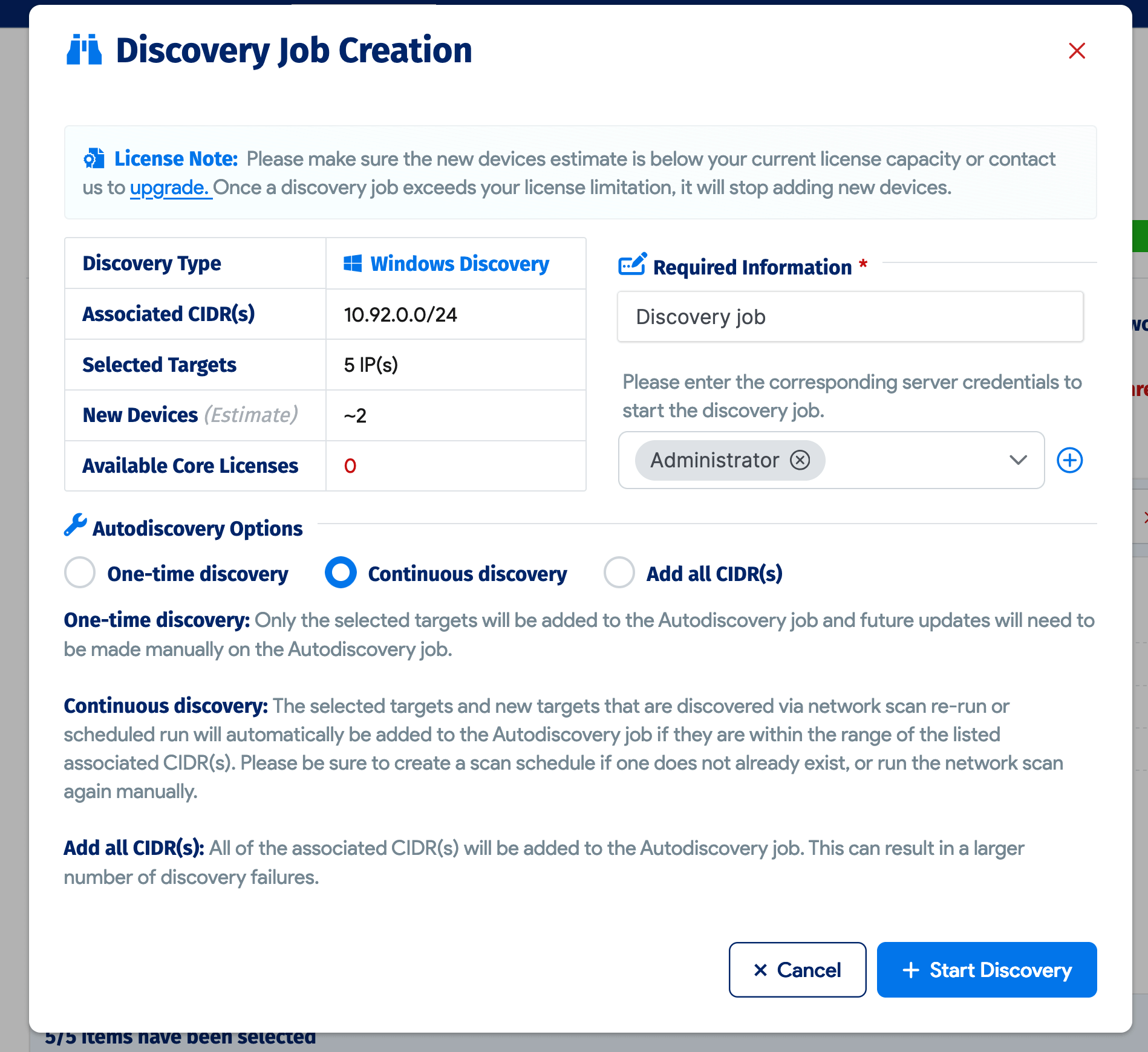Select the One-time discovery option
The width and height of the screenshot is (1148, 1052).
click(79, 573)
